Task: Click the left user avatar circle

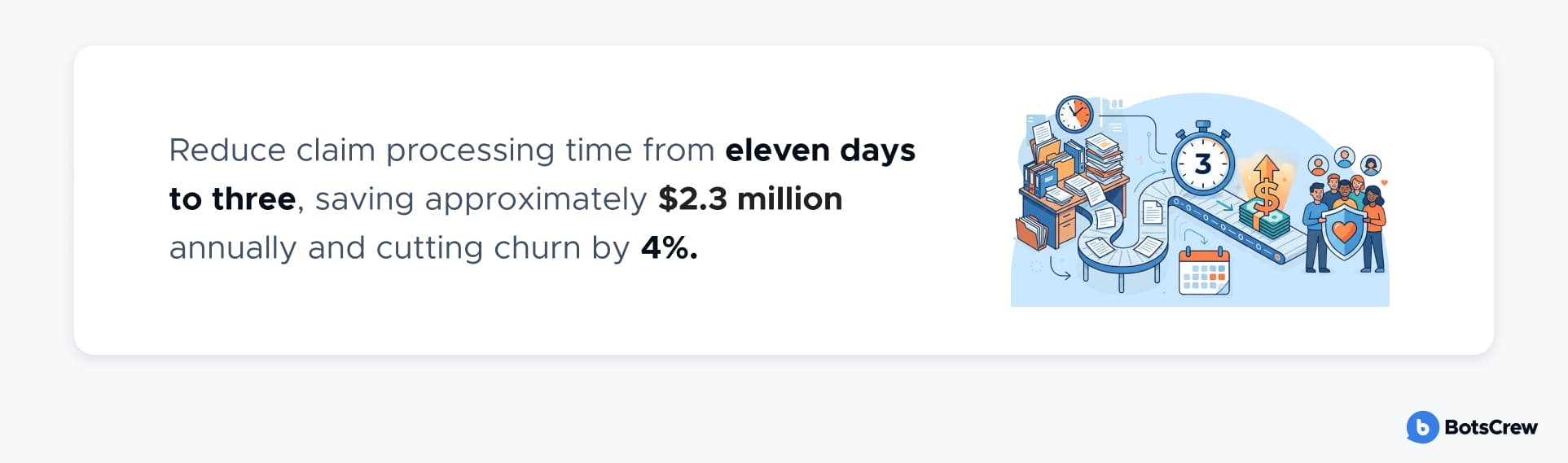Action: click(x=1318, y=165)
